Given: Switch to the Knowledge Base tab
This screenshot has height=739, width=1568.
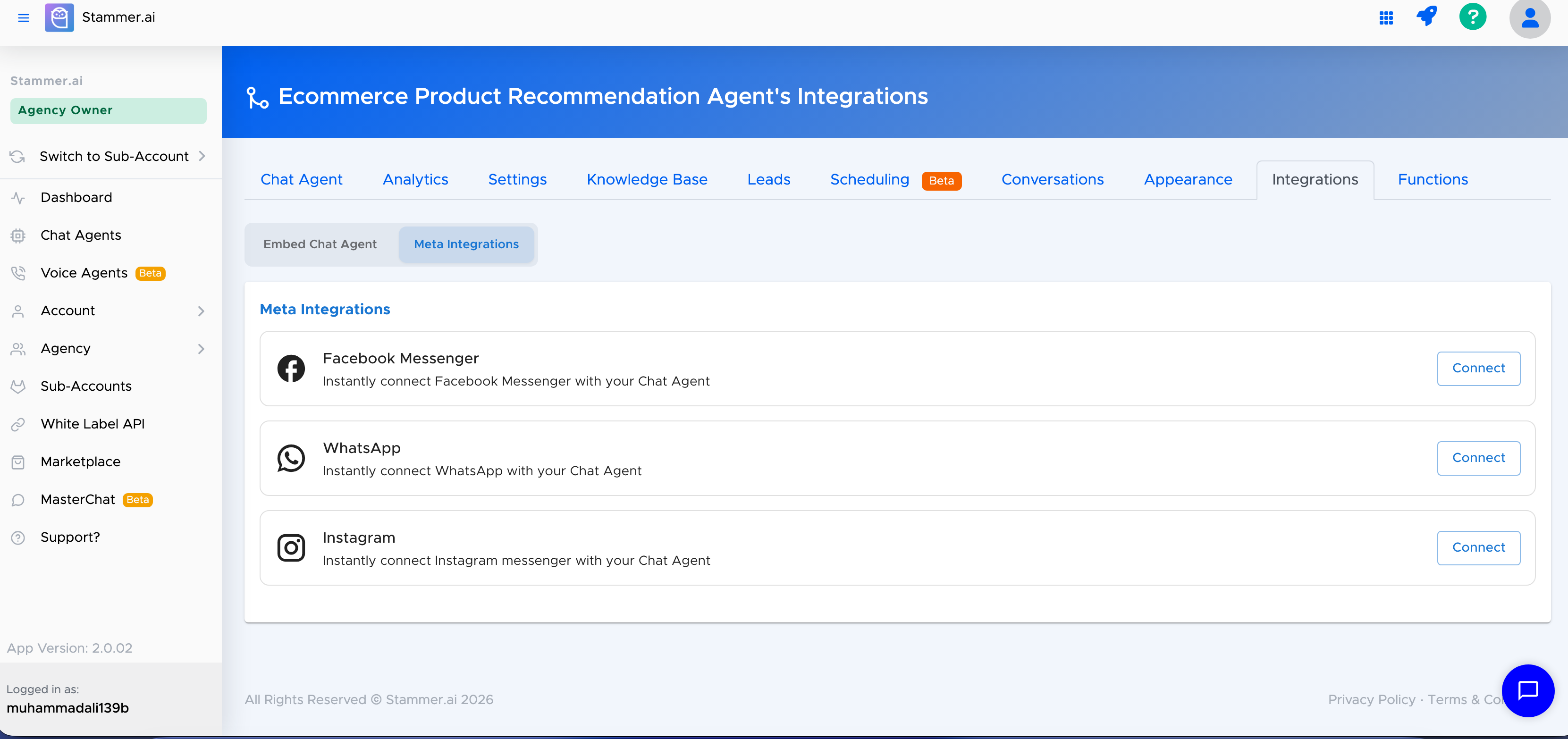Looking at the screenshot, I should (647, 179).
